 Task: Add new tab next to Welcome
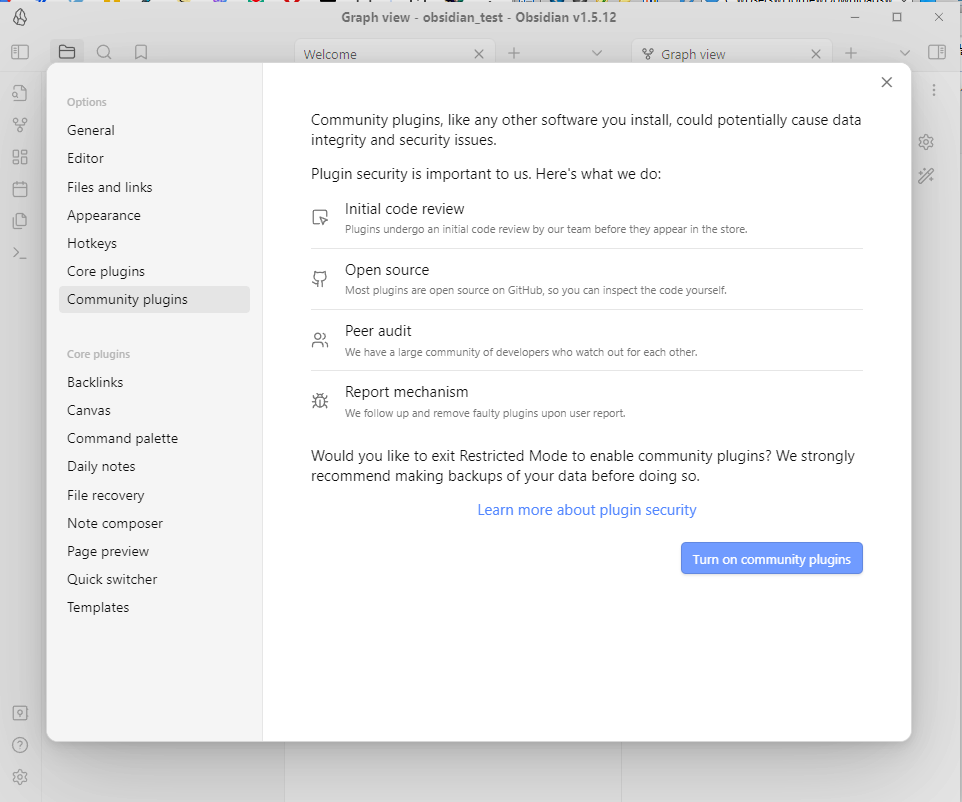click(x=514, y=53)
